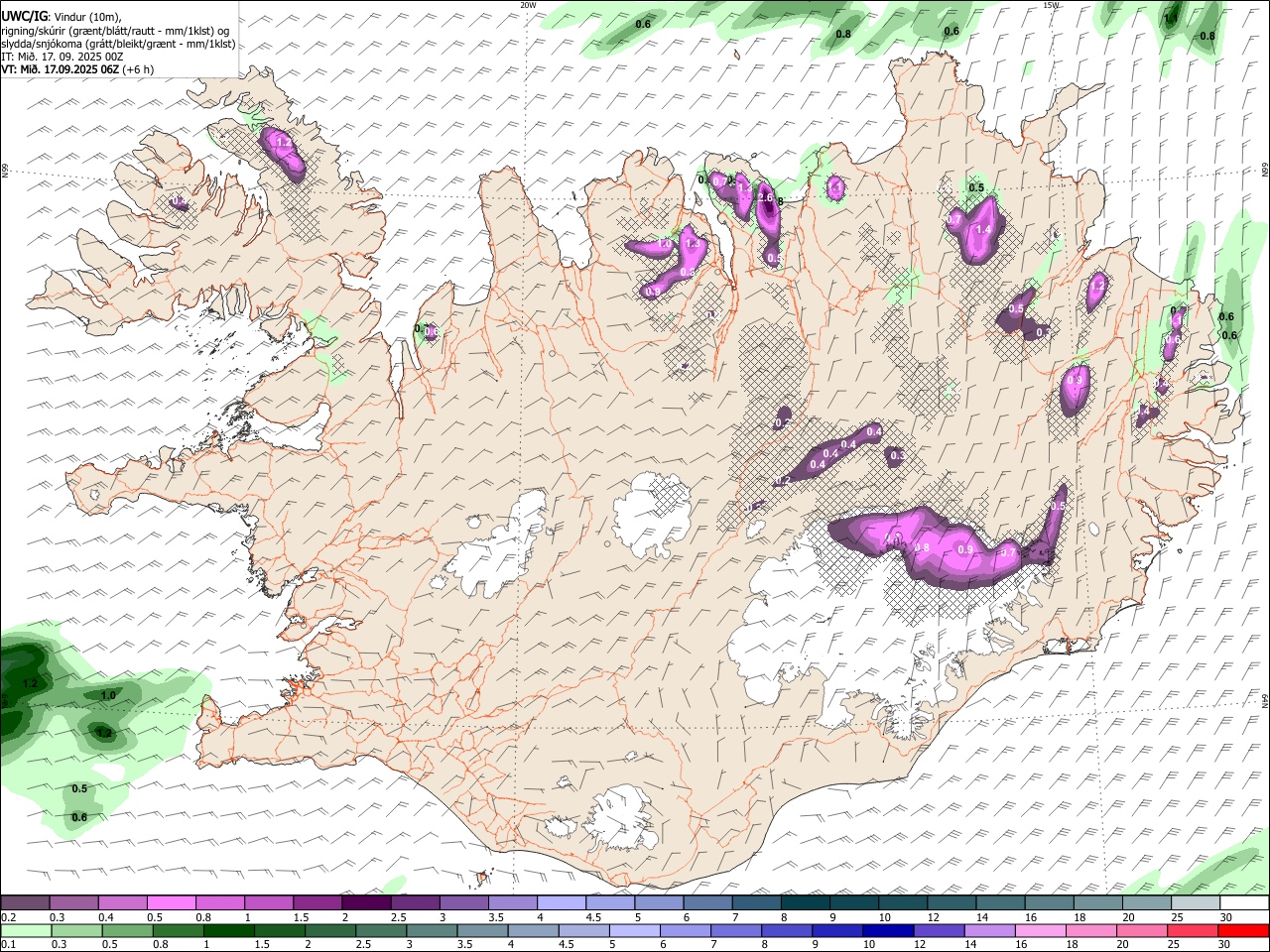Click the 'IT: Mið. 17. 09. 2025 00Z' line
This screenshot has height=952, width=1270.
click(63, 57)
